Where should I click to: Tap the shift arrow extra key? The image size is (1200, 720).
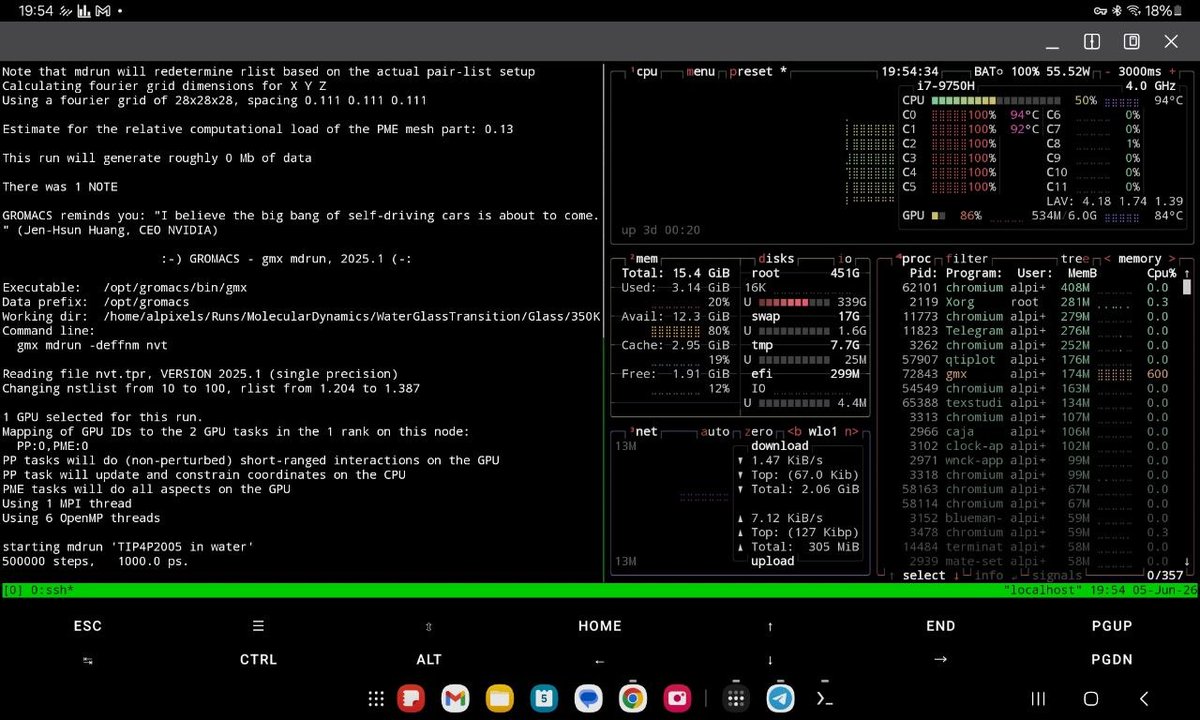pyautogui.click(x=429, y=626)
